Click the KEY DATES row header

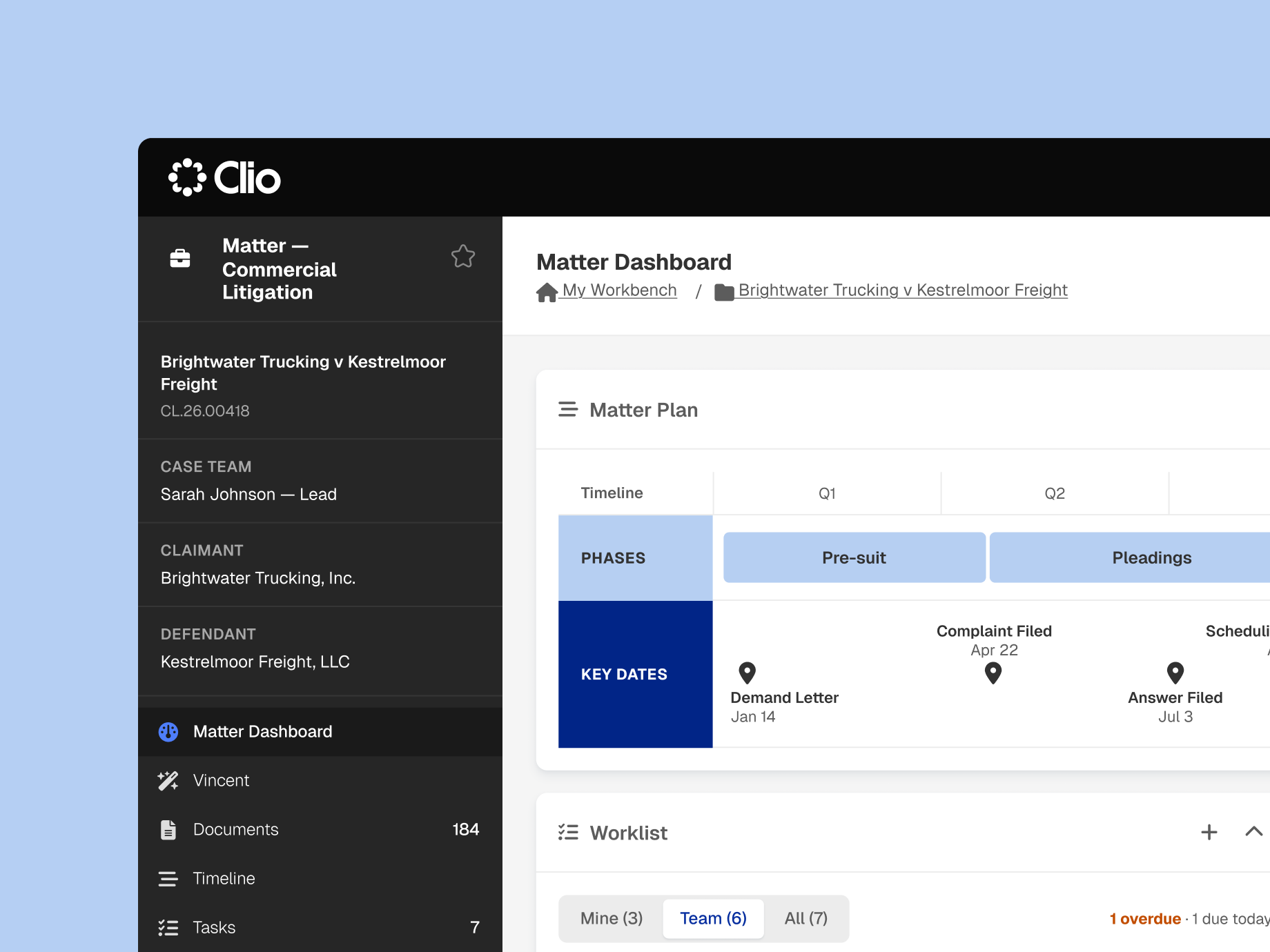pos(635,674)
